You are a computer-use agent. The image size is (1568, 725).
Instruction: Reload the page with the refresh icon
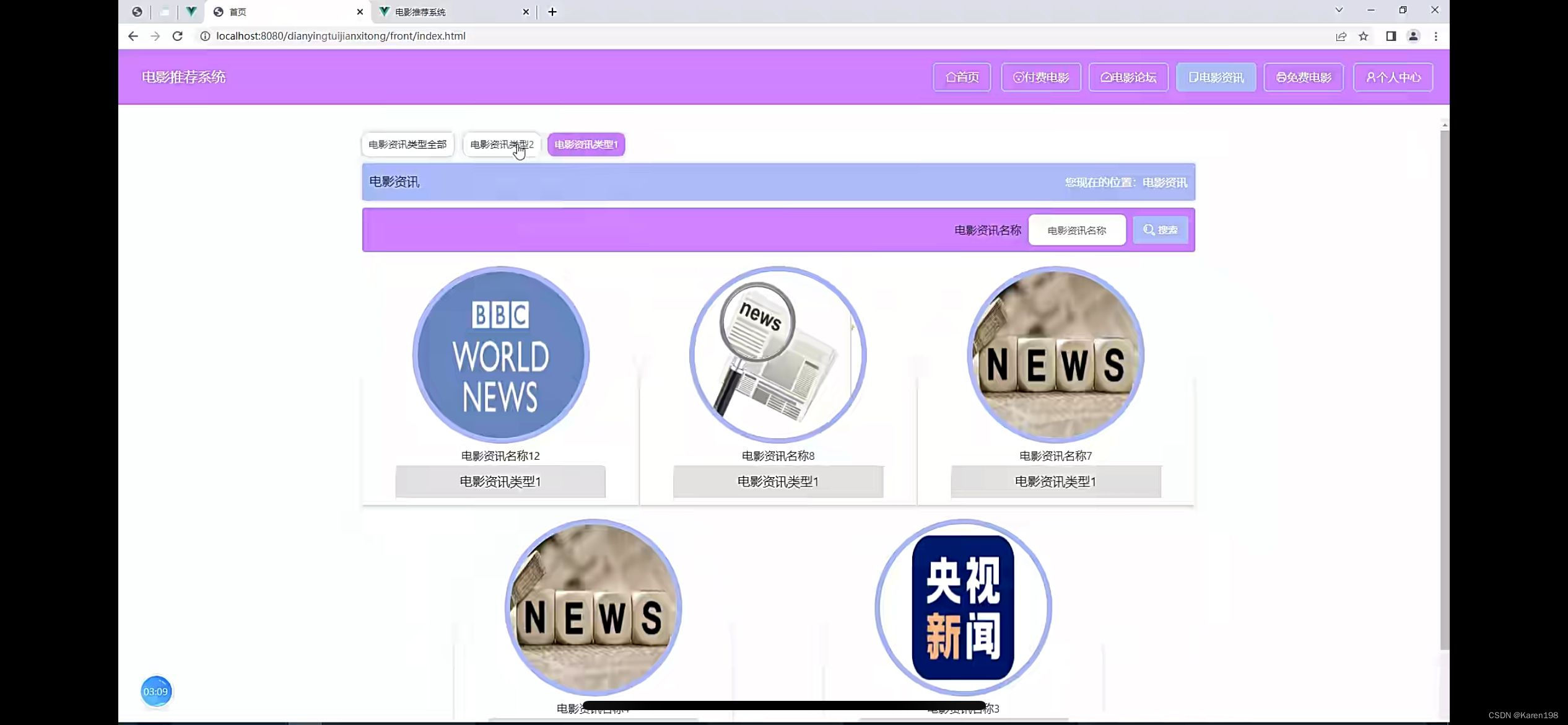(177, 36)
